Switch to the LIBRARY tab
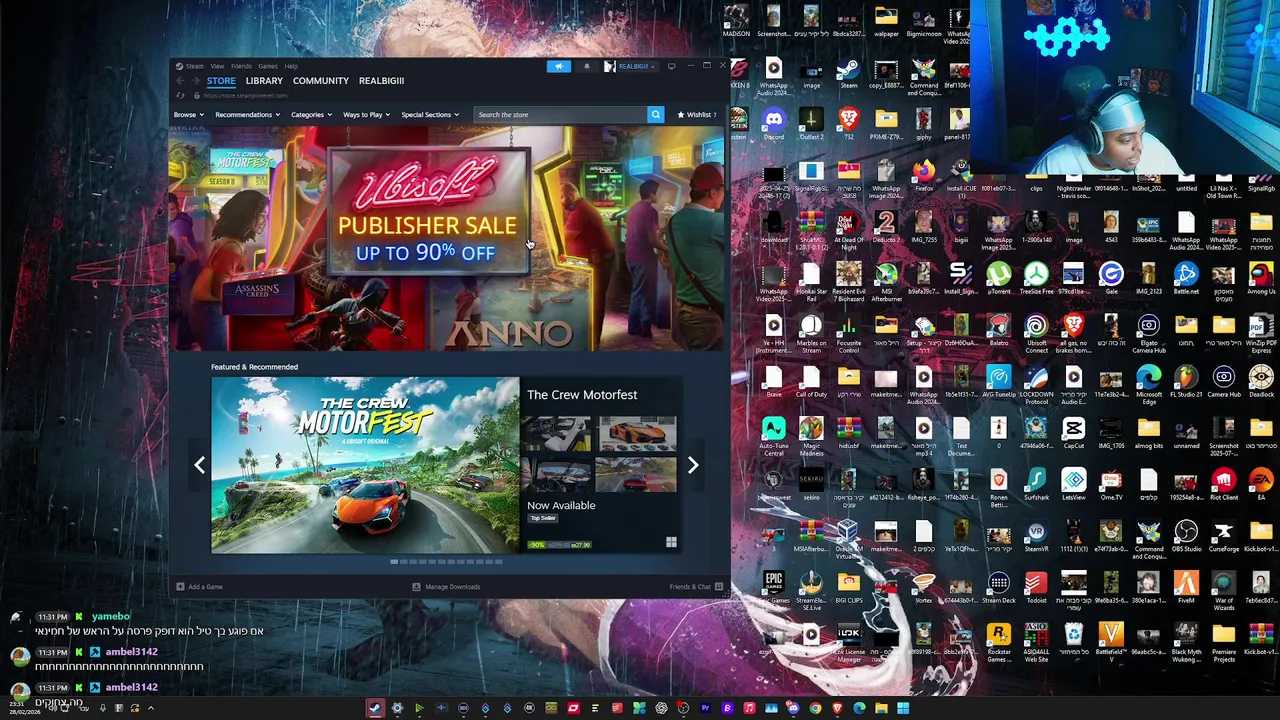1280x720 pixels. 264,81
